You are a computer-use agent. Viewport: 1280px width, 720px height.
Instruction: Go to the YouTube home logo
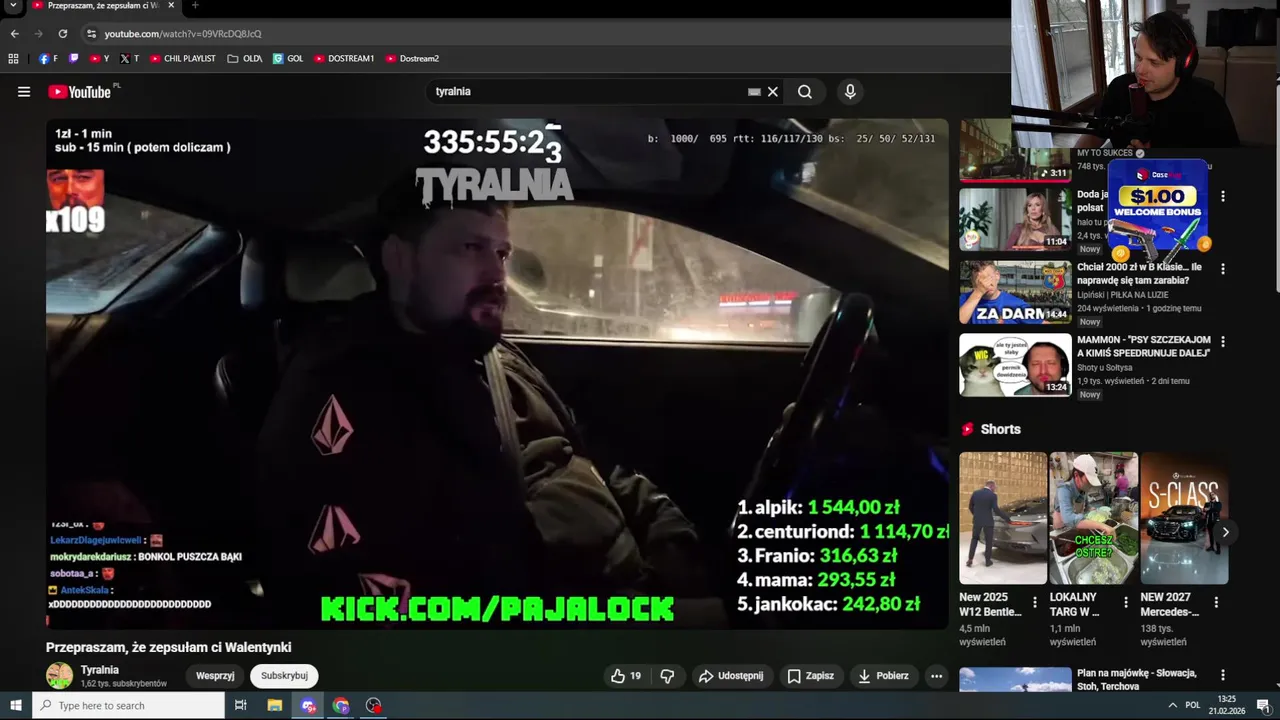[x=79, y=92]
